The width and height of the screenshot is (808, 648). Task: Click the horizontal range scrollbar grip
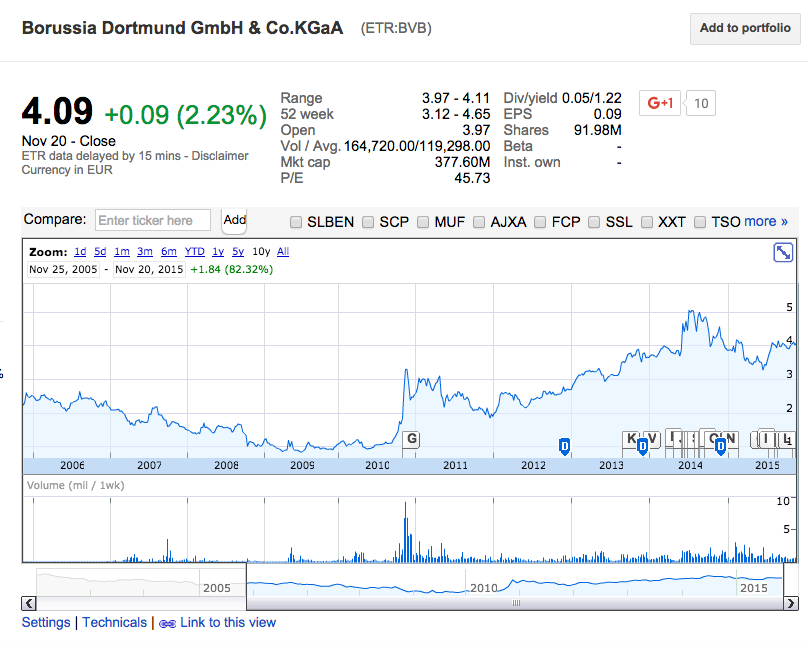(516, 603)
